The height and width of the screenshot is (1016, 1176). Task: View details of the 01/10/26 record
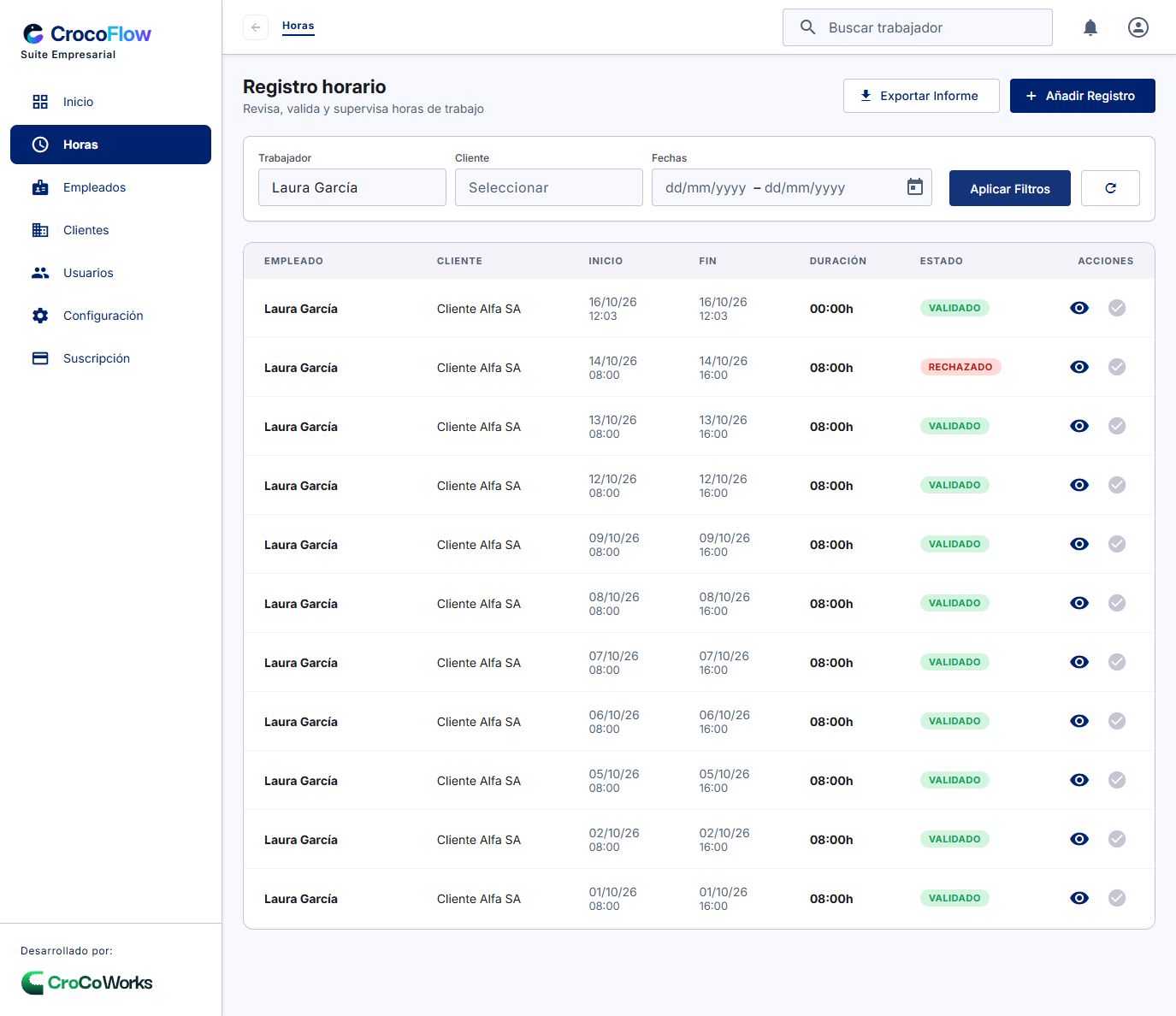click(1079, 898)
